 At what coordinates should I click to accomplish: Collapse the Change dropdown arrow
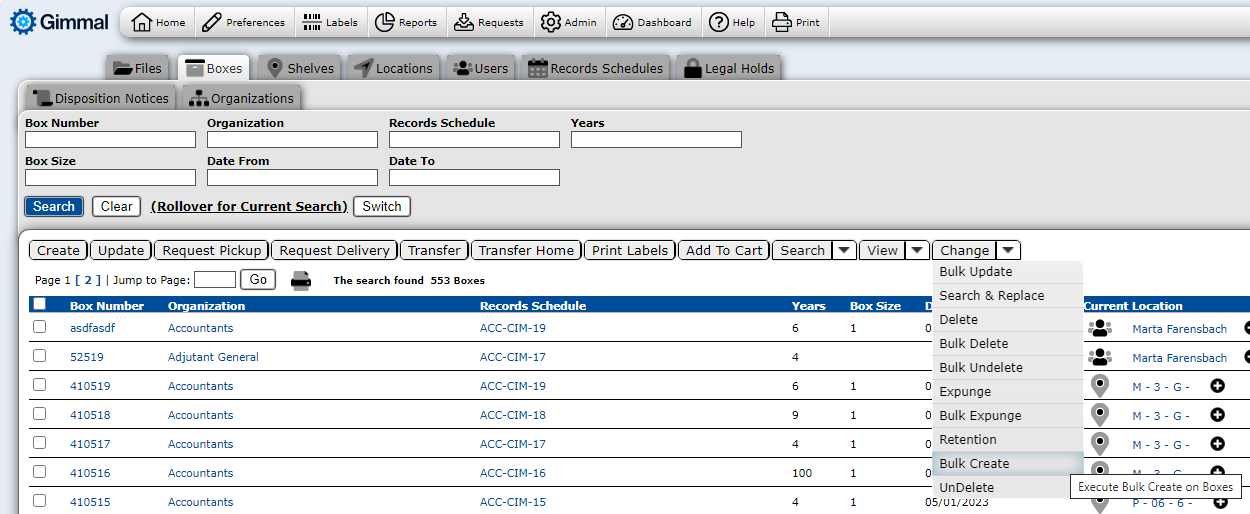(1008, 251)
